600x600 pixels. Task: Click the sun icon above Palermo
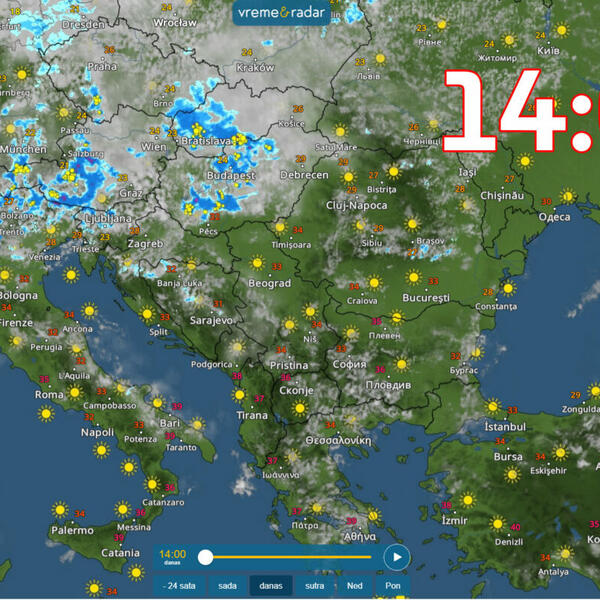pos(60,512)
